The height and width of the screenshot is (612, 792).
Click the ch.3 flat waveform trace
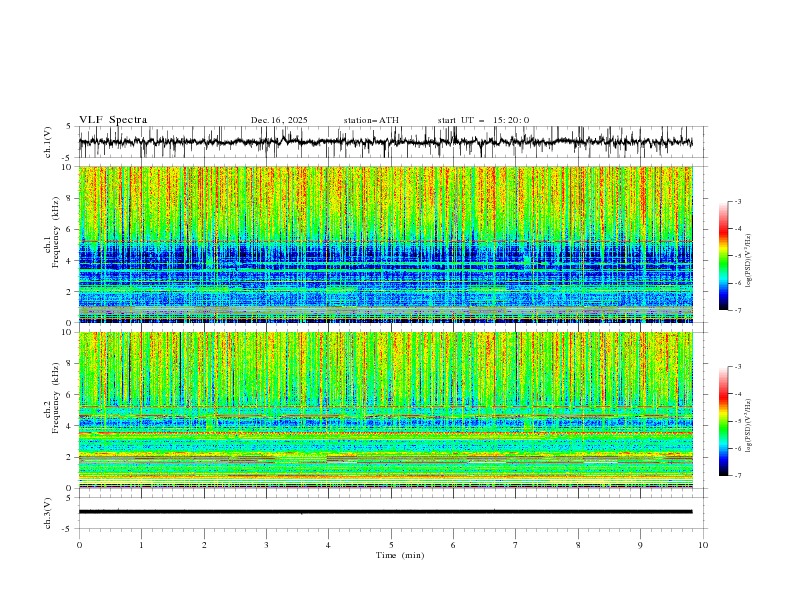click(385, 512)
